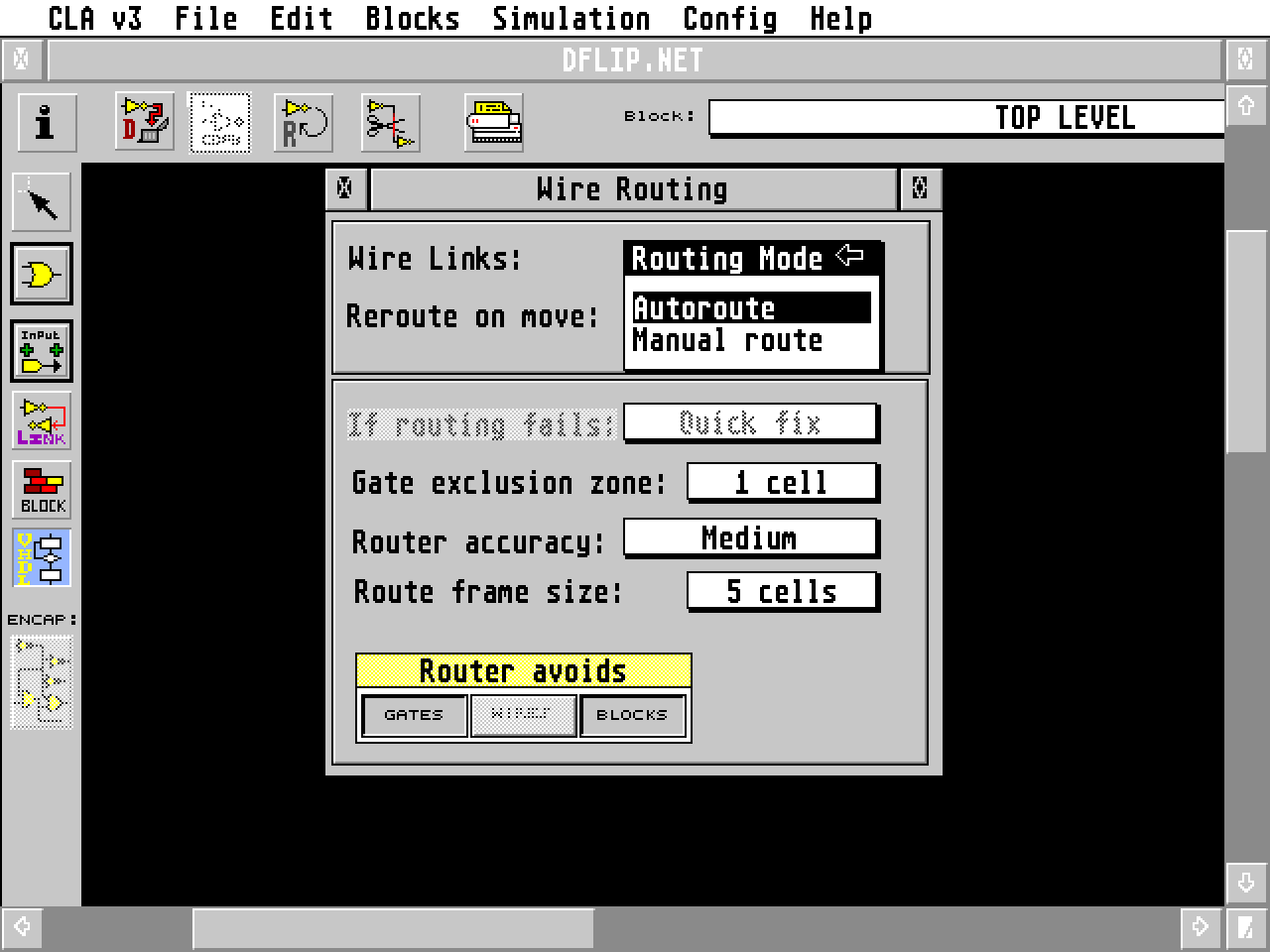Click the Delete component tool
Image resolution: width=1270 pixels, height=952 pixels.
tap(143, 122)
